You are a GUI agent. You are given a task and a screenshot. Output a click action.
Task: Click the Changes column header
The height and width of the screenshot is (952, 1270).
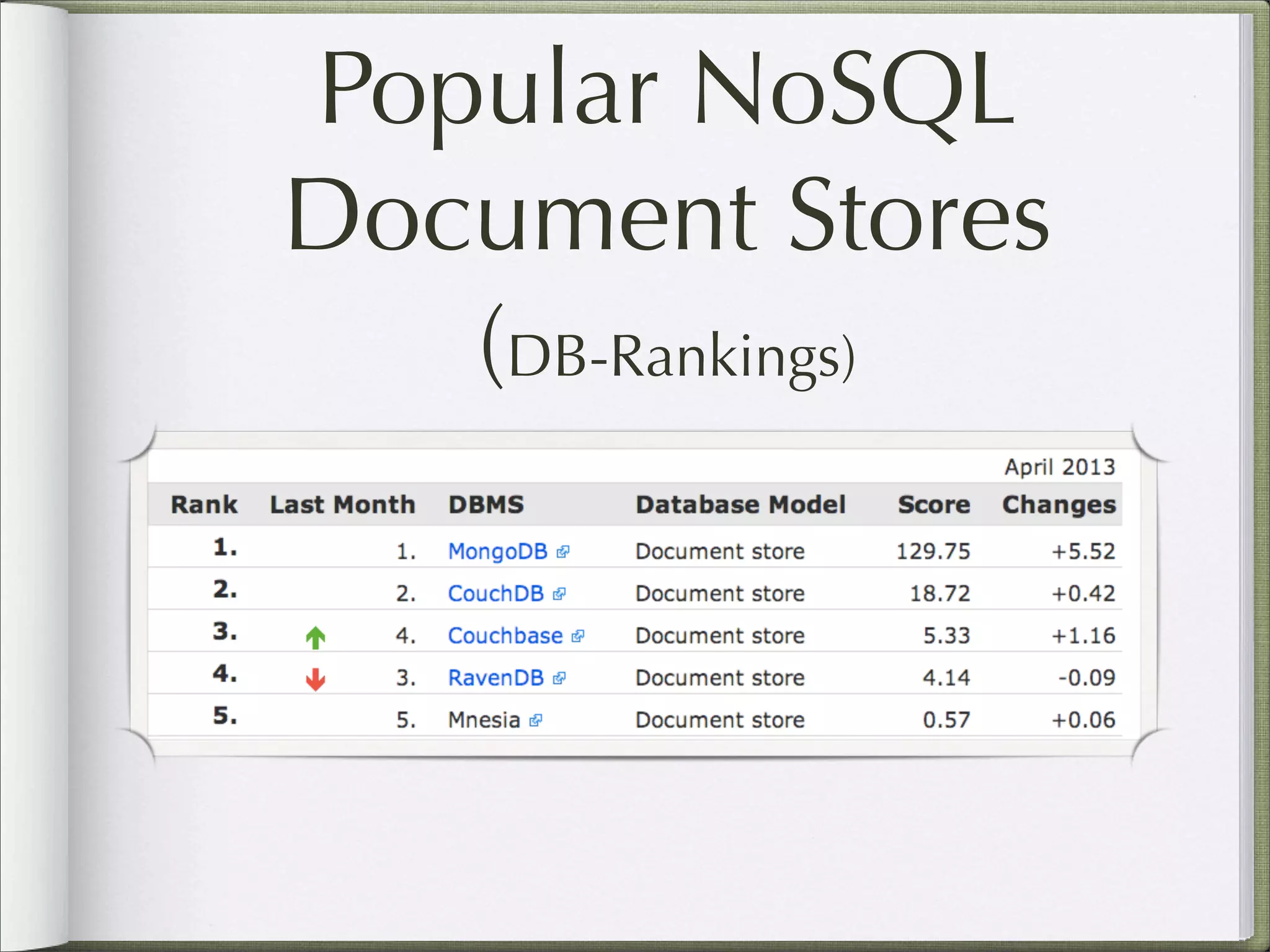tap(1059, 505)
